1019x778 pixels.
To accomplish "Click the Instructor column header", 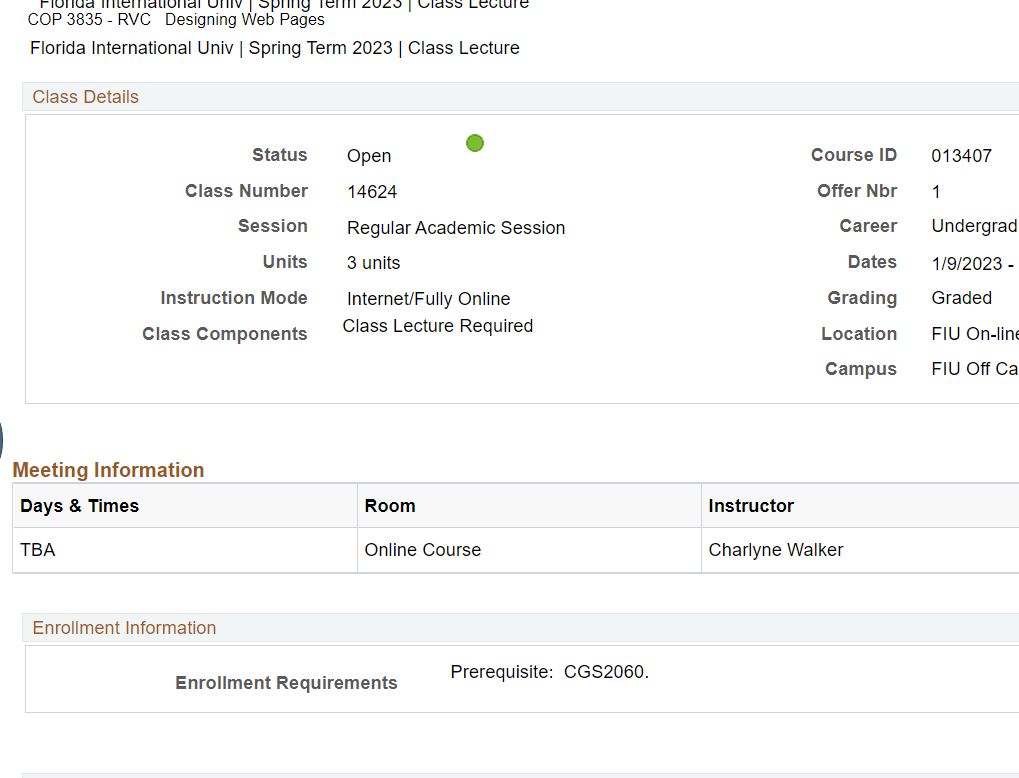I will (x=751, y=506).
